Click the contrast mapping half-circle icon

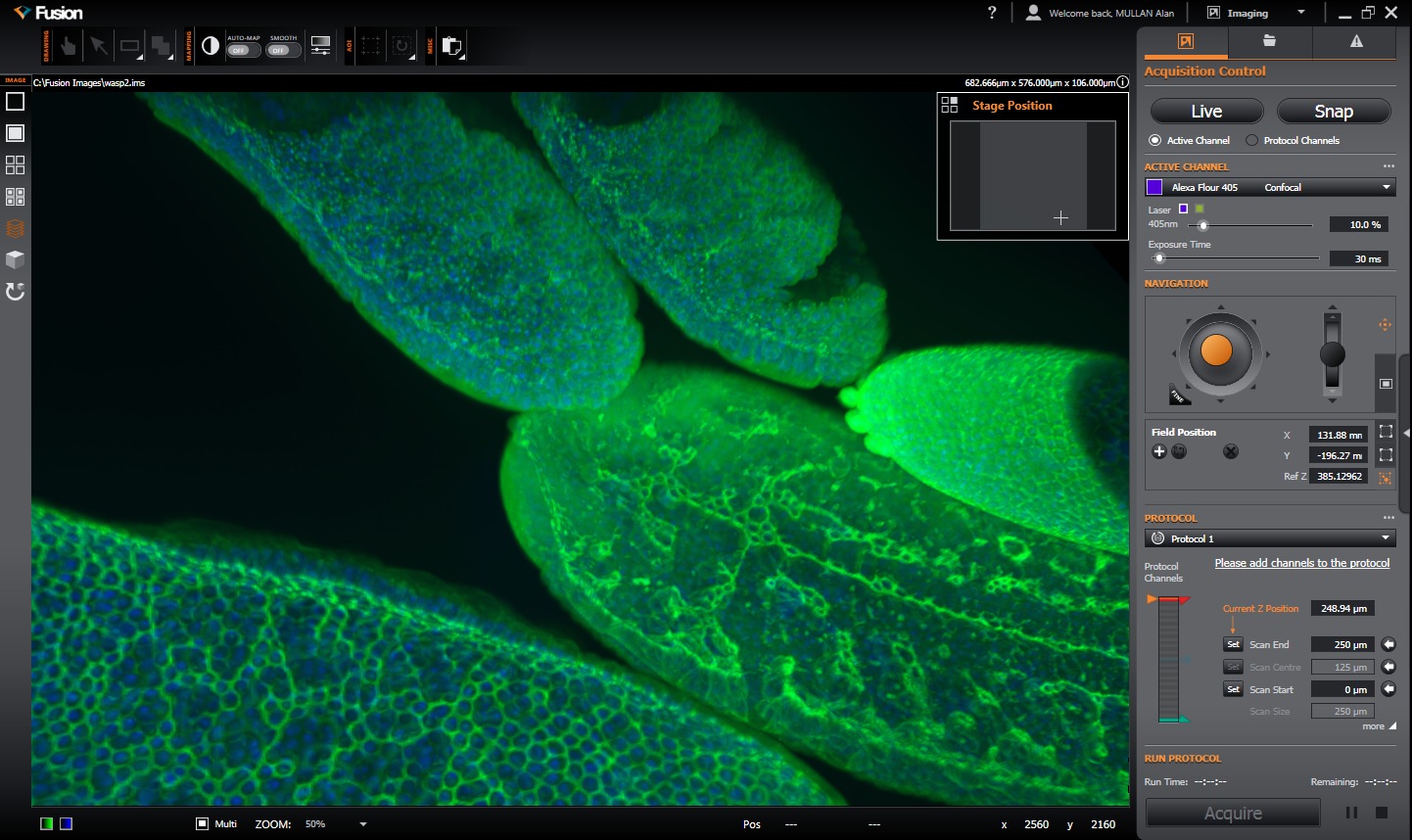click(211, 46)
